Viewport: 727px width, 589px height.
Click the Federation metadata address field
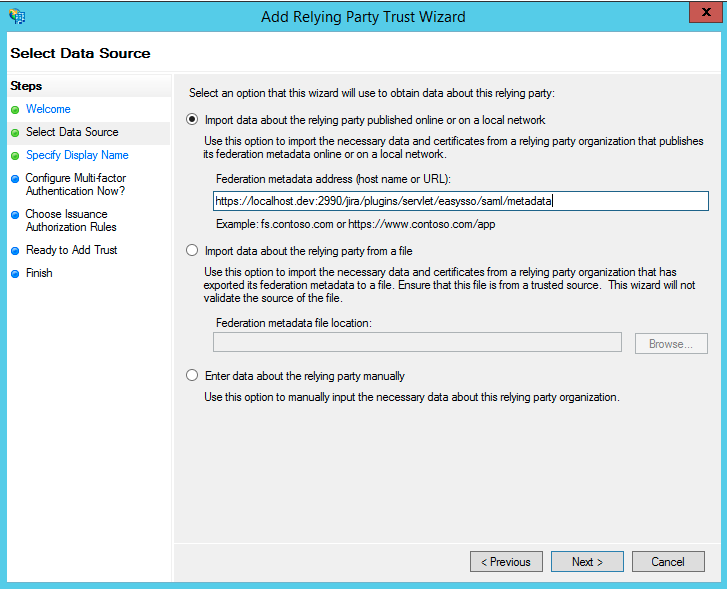tap(461, 201)
